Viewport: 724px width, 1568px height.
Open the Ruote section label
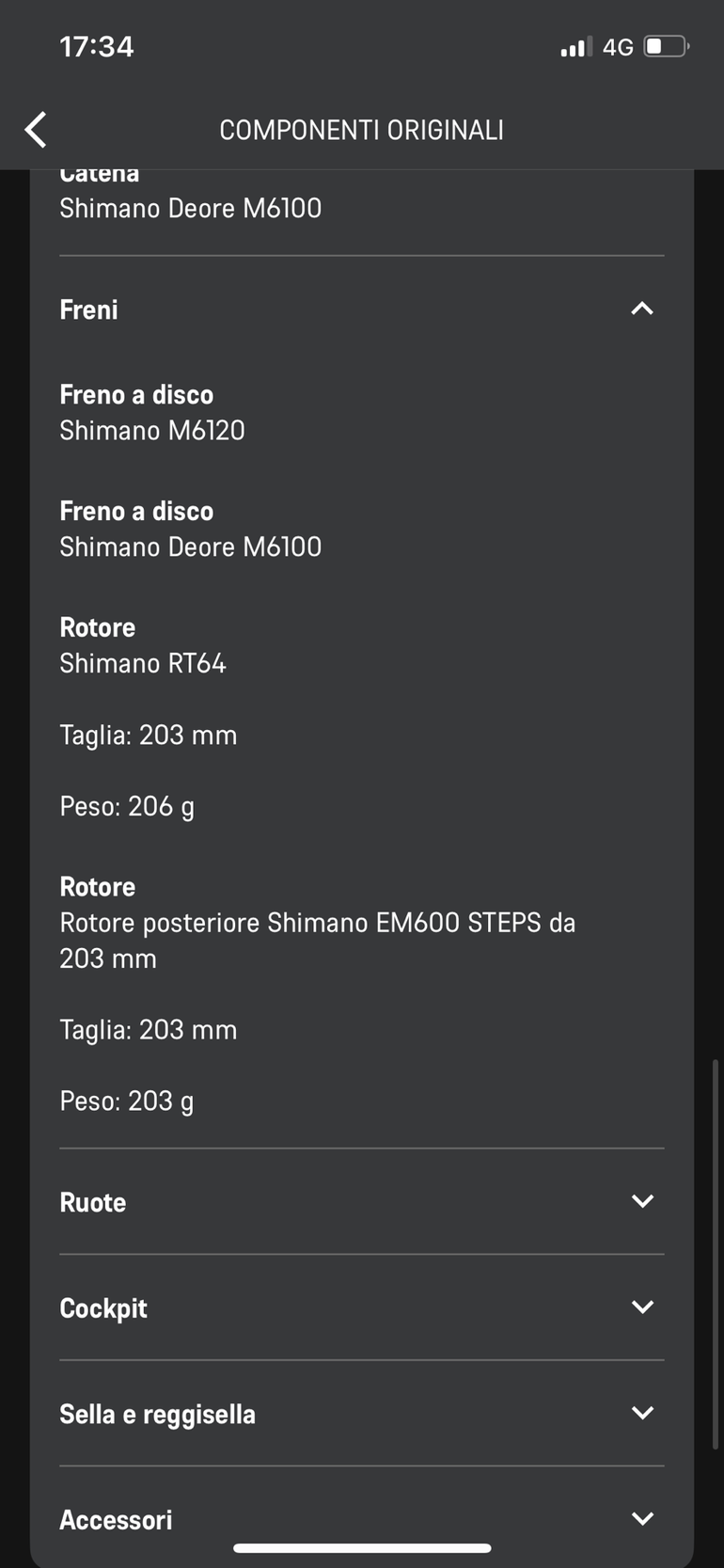[93, 1202]
